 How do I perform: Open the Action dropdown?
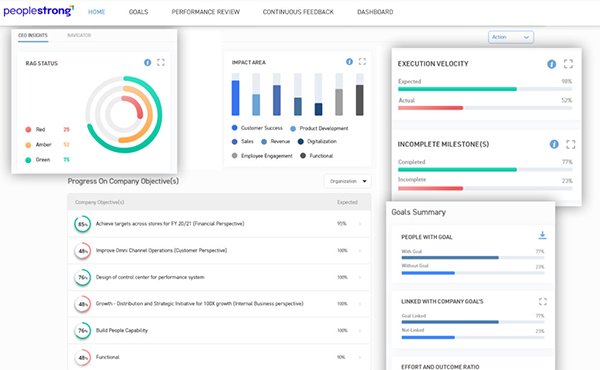(511, 37)
